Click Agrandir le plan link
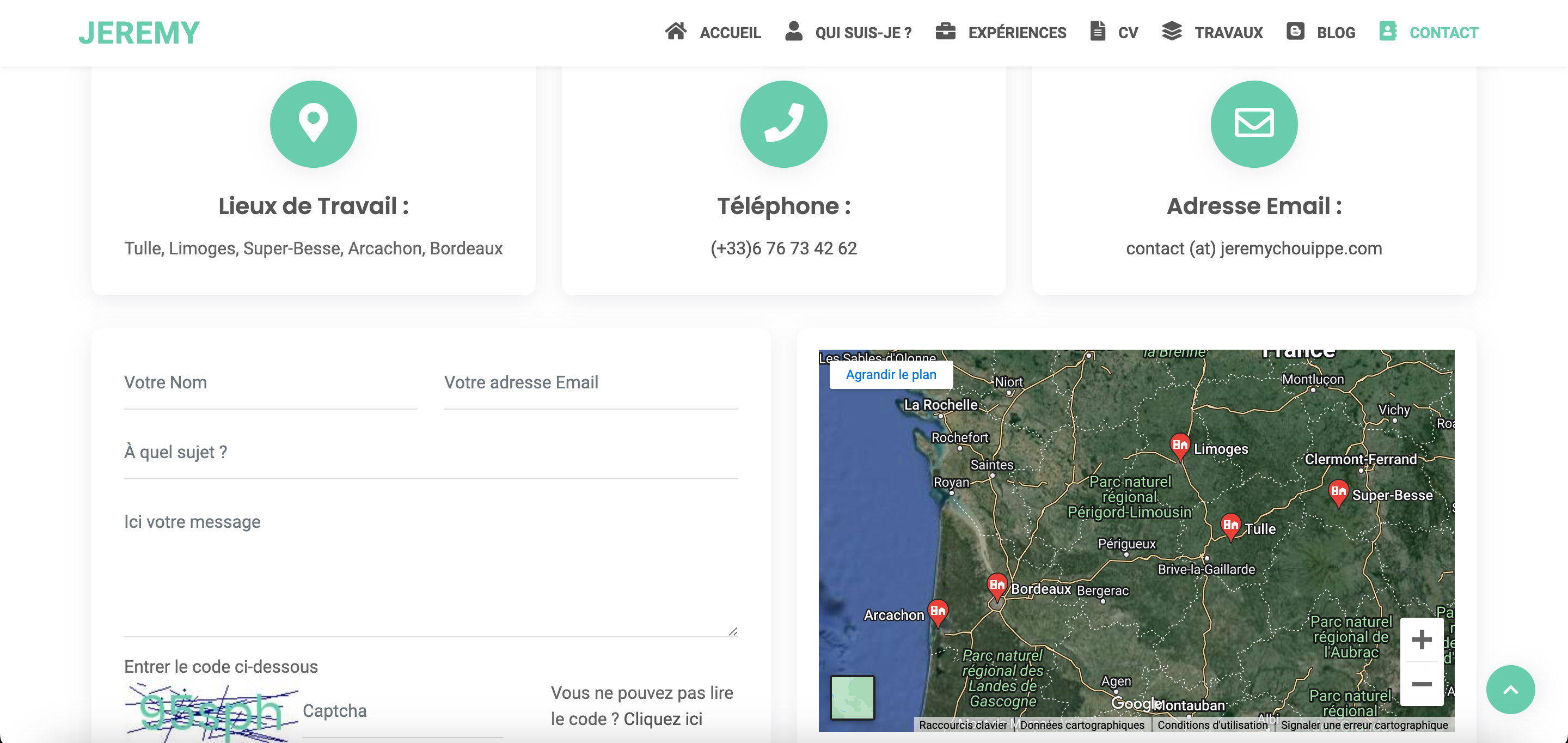The image size is (1568, 743). (x=891, y=375)
